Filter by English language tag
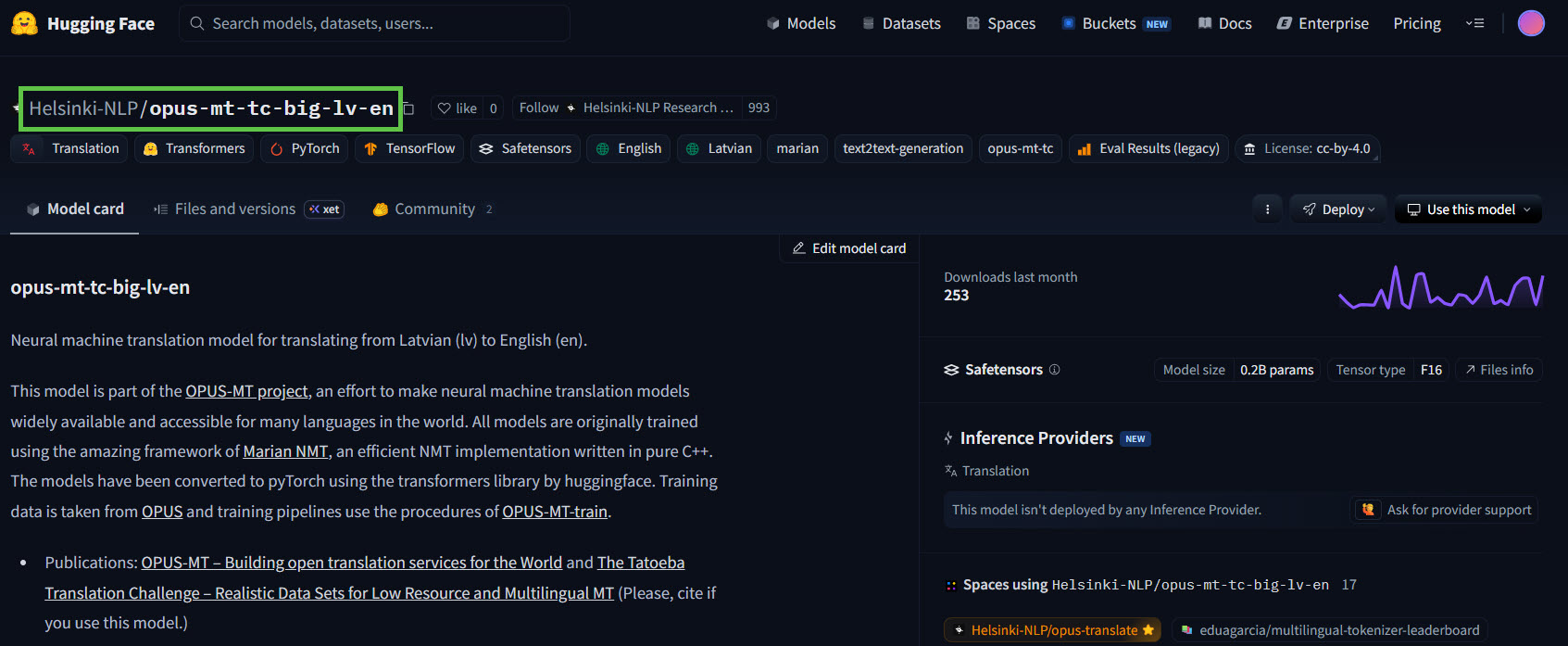Screen dimensions: 1568x646 (628, 148)
